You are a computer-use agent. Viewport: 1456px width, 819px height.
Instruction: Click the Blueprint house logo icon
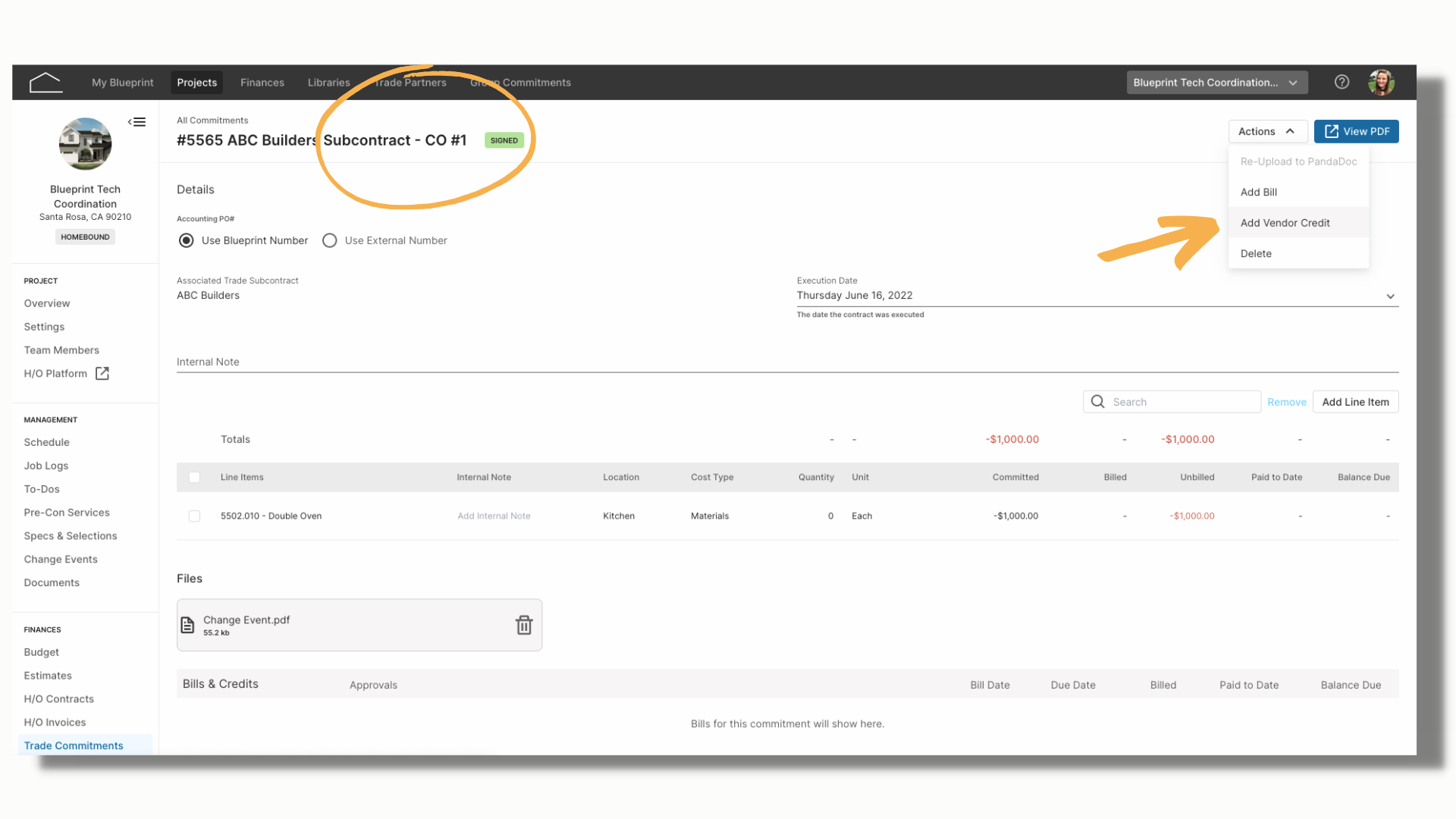45,82
